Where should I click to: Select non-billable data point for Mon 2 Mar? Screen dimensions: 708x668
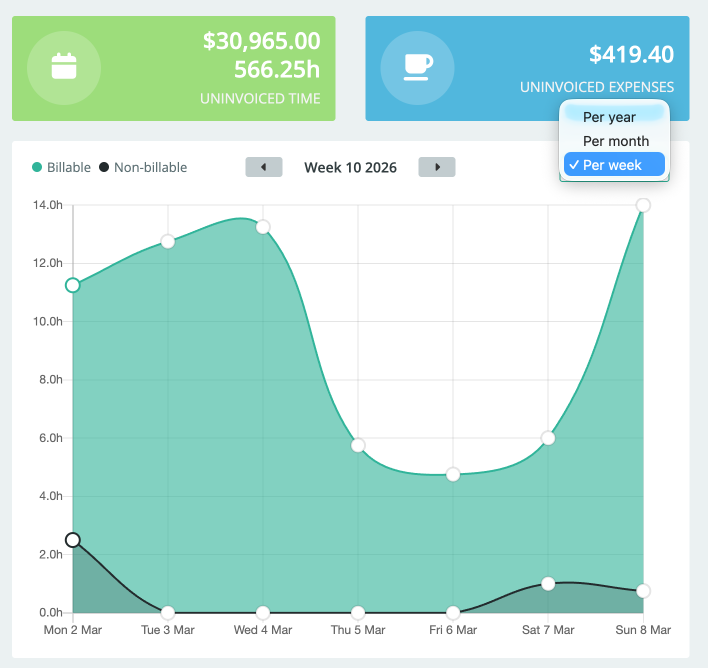(x=73, y=540)
